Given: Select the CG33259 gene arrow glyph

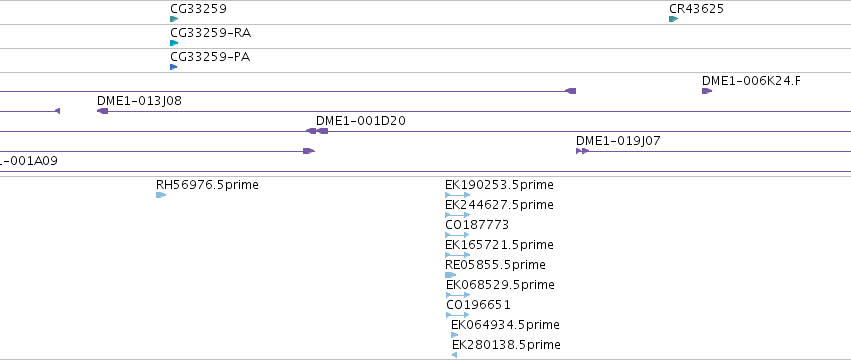Looking at the screenshot, I should pos(174,19).
